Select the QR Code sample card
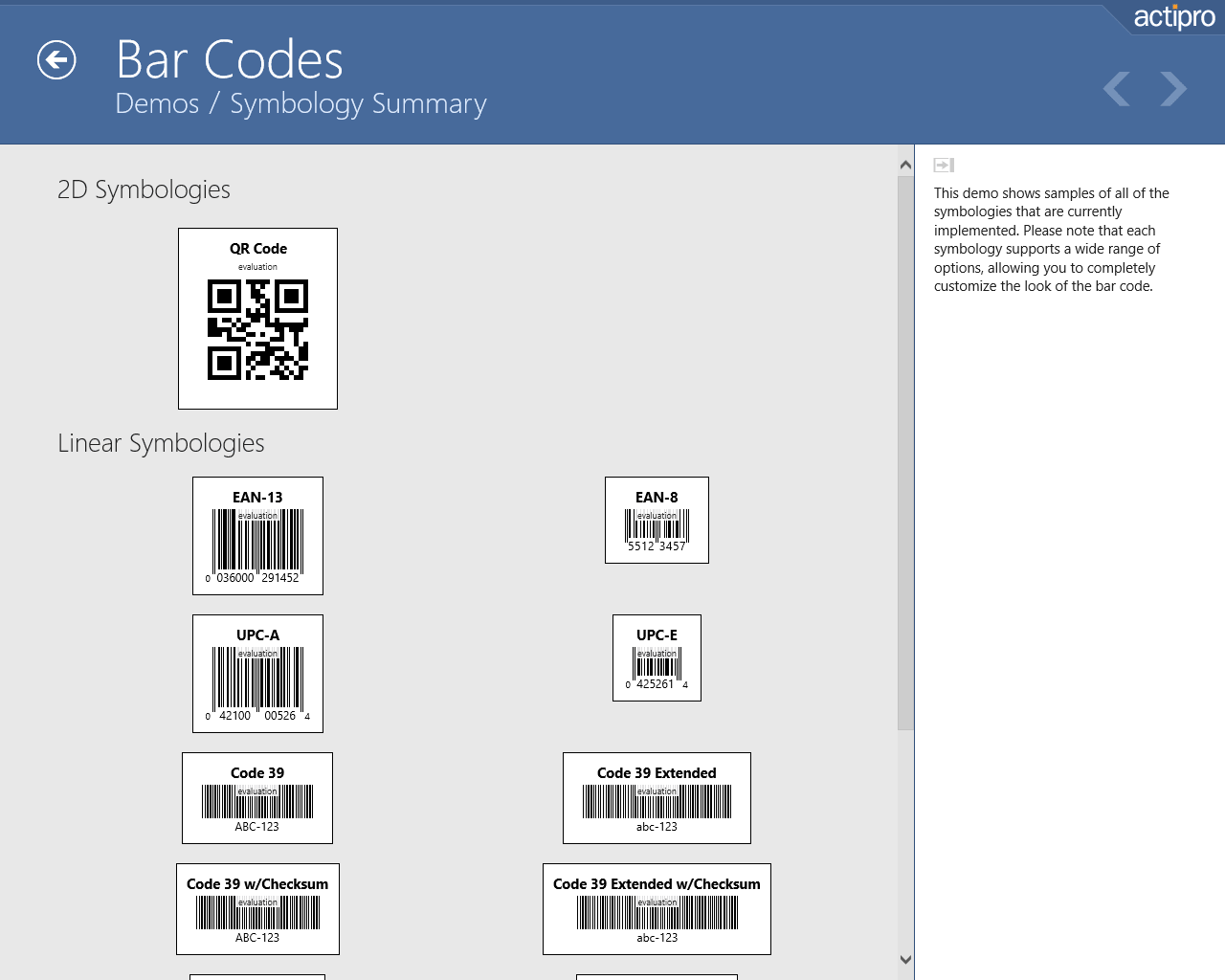Viewport: 1225px width, 980px height. click(x=257, y=319)
